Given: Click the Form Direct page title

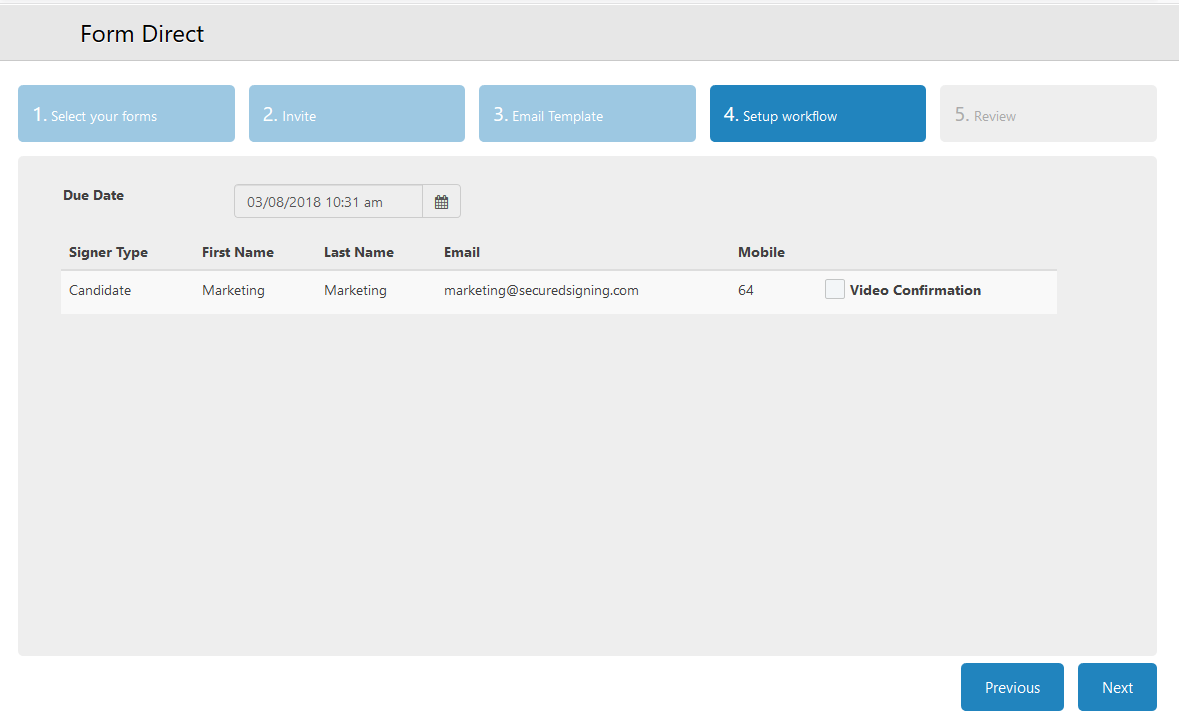Looking at the screenshot, I should pos(142,33).
